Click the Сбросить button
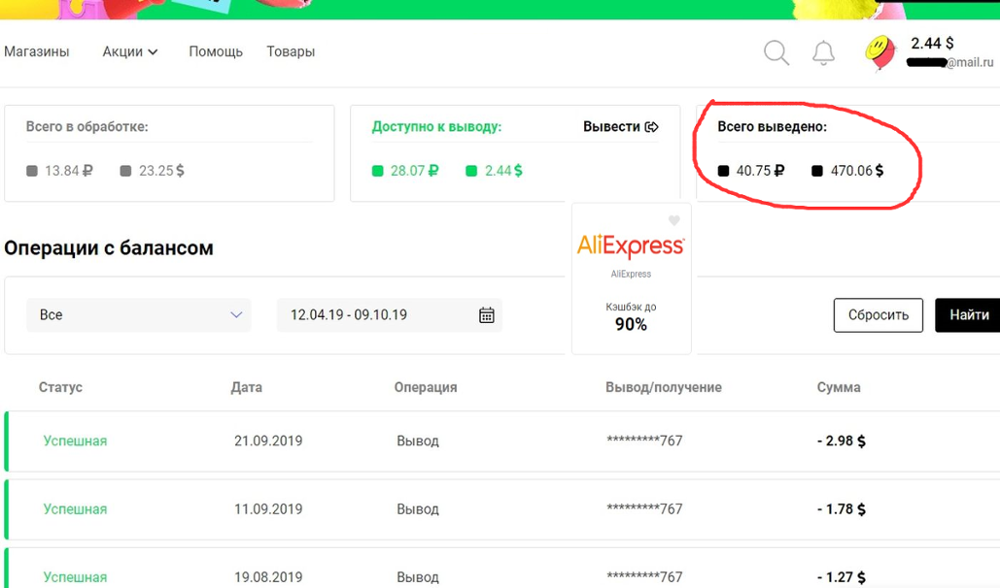This screenshot has height=588, width=1000. click(878, 315)
